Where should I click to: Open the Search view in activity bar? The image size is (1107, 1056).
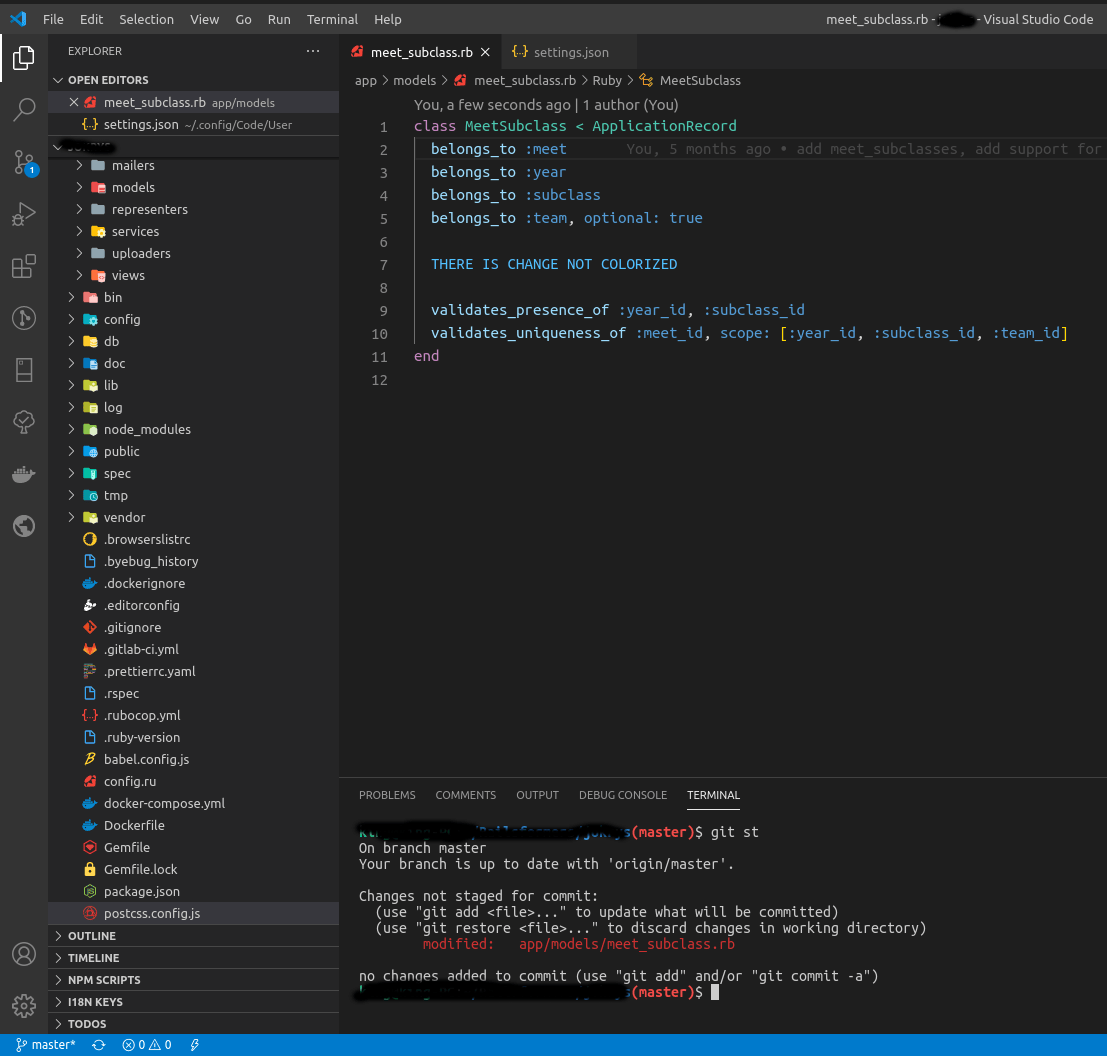(23, 109)
